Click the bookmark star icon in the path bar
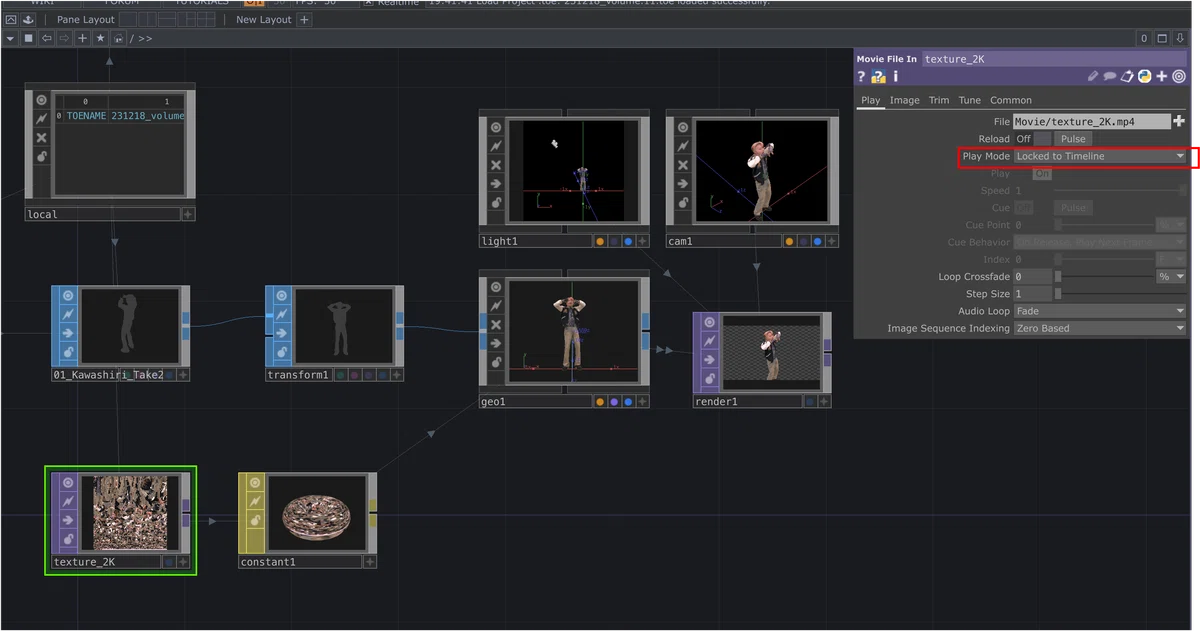 (x=100, y=38)
